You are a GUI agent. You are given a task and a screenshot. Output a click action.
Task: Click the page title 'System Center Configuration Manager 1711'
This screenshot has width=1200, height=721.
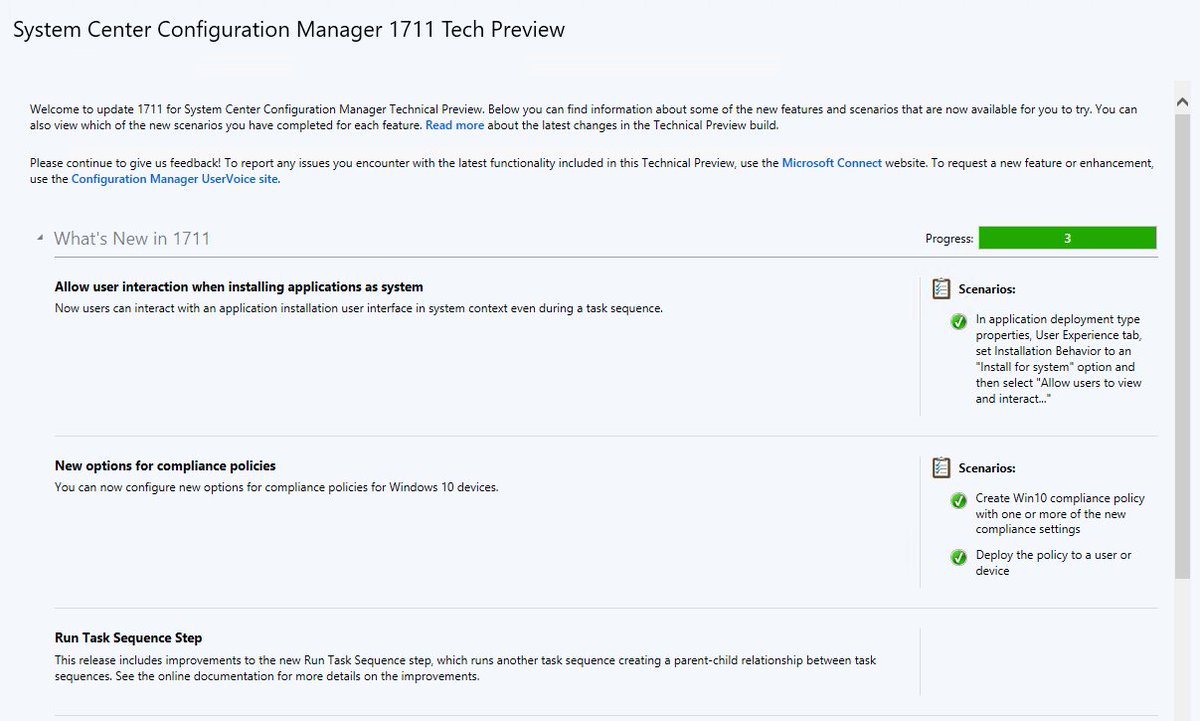pos(288,30)
